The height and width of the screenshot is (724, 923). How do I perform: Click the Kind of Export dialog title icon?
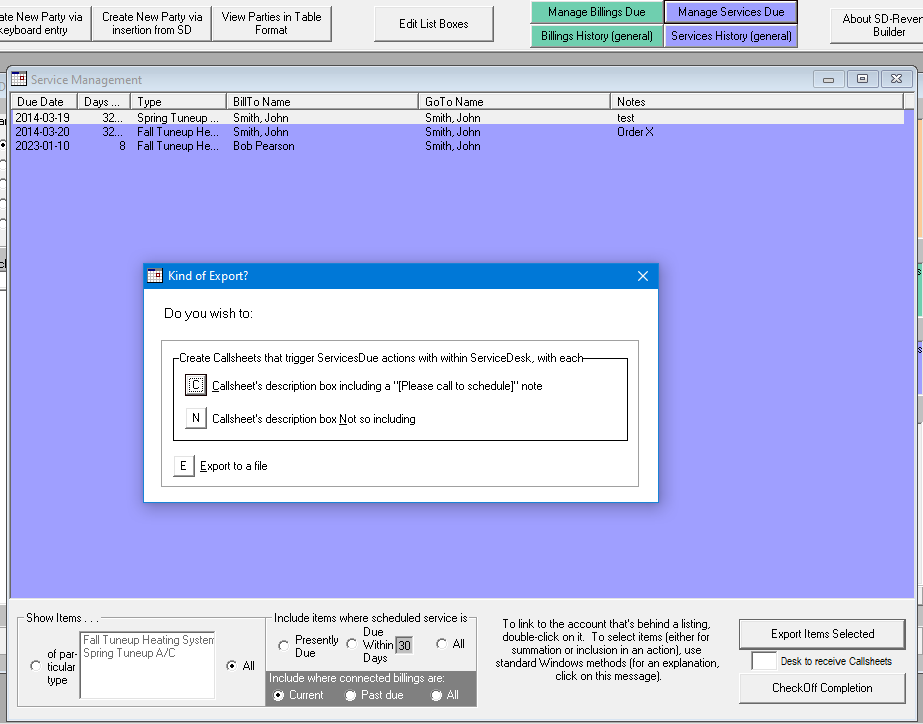tap(156, 276)
